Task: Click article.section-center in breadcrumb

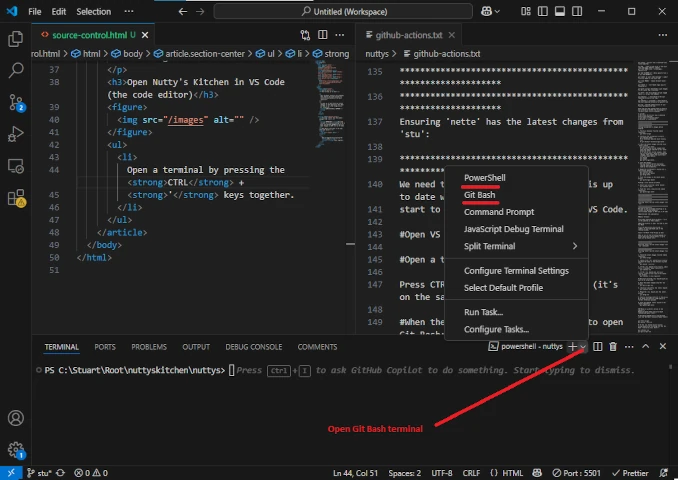Action: coord(205,54)
